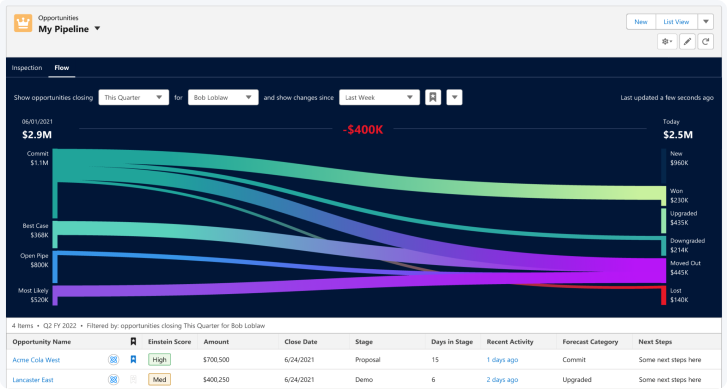The width and height of the screenshot is (727, 389).
Task: Open the Last Week changes dropdown
Action: pyautogui.click(x=379, y=97)
